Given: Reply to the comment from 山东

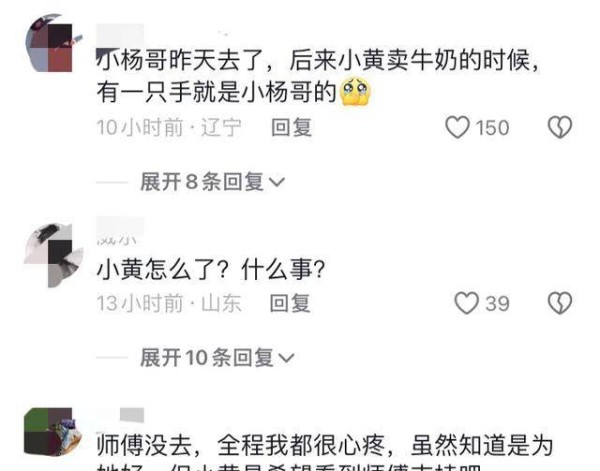Looking at the screenshot, I should pyautogui.click(x=290, y=303).
